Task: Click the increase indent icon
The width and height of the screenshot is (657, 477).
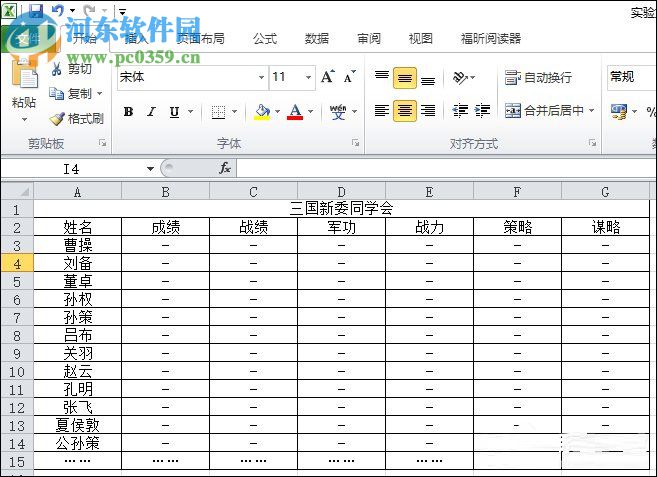Action: (482, 111)
